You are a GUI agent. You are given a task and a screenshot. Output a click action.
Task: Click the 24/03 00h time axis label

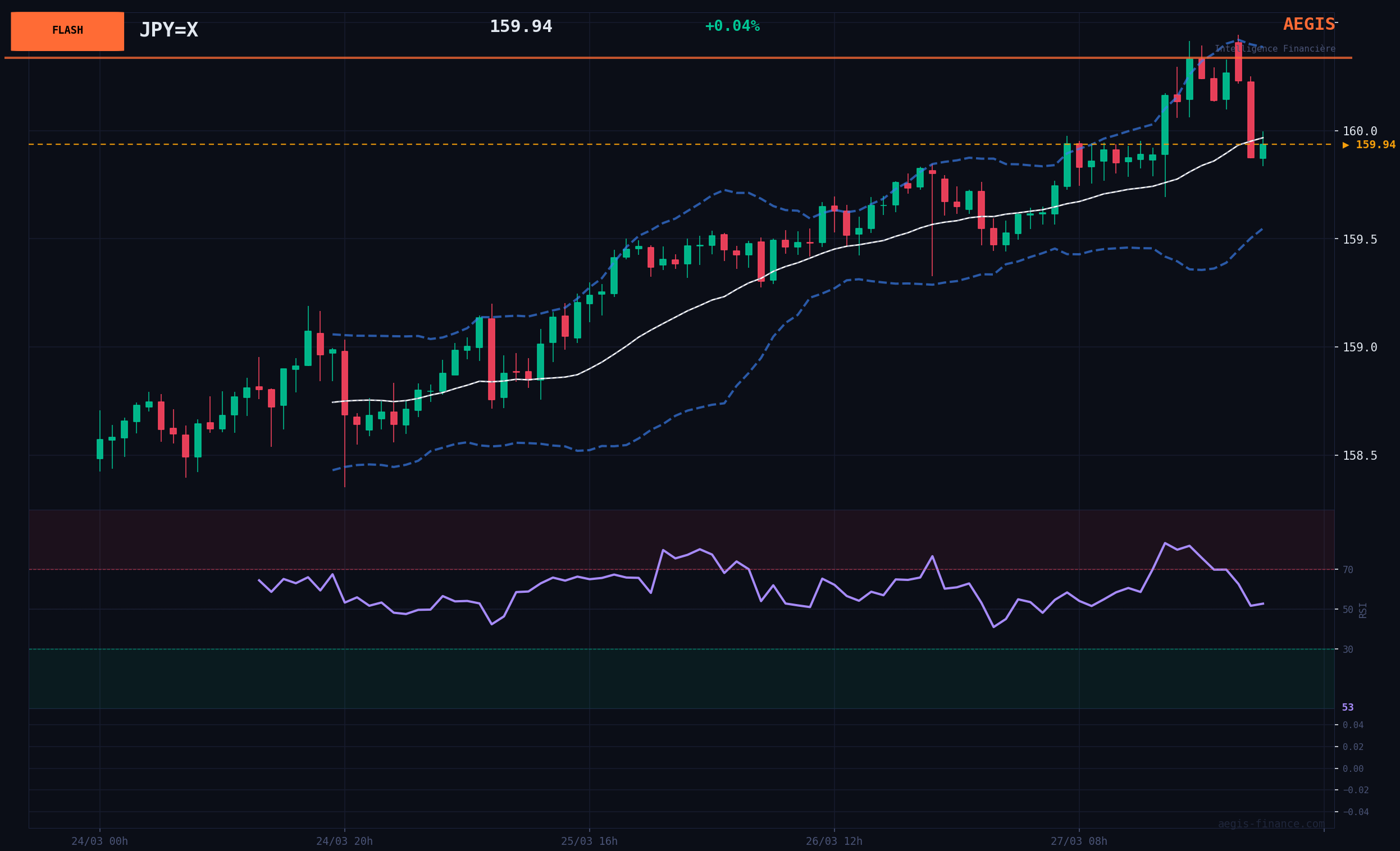pyautogui.click(x=99, y=841)
